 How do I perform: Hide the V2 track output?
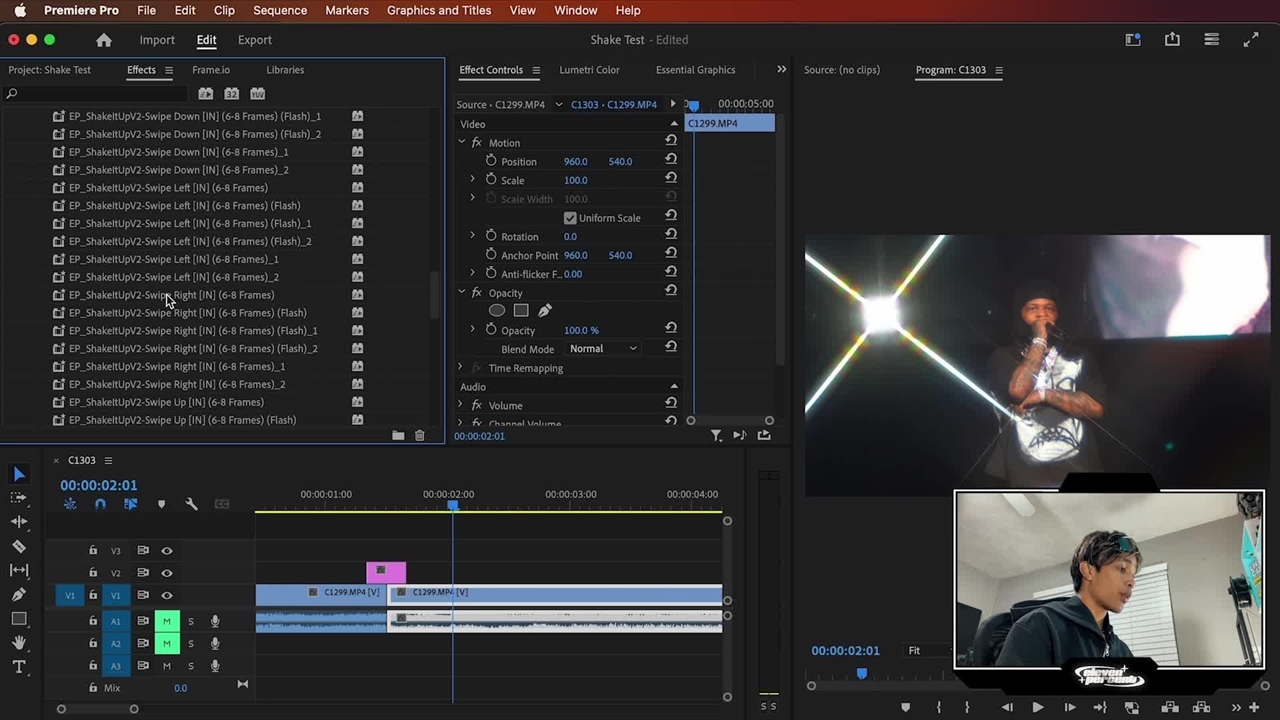pos(167,573)
